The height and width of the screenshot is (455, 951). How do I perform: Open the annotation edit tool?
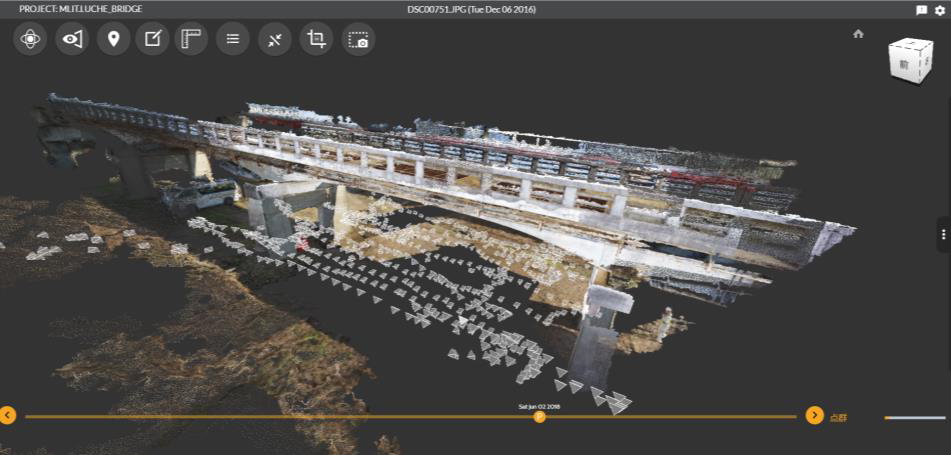click(x=152, y=39)
